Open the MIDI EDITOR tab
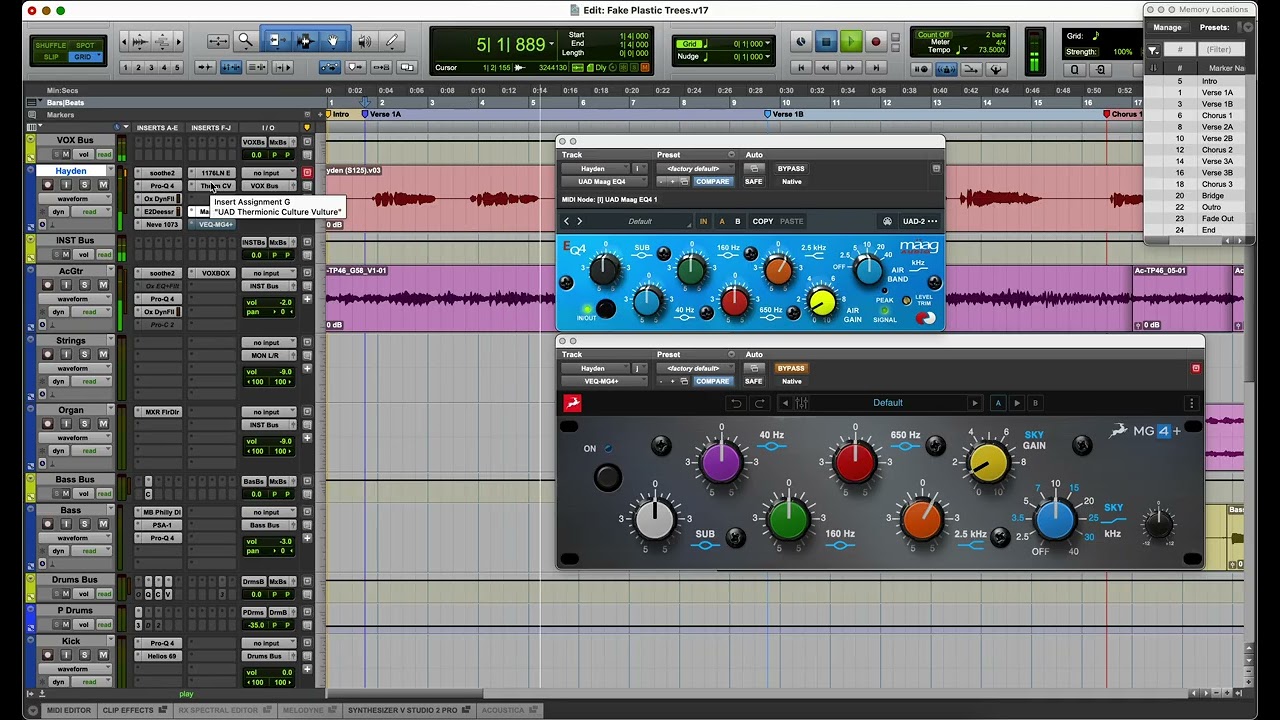 [x=69, y=710]
